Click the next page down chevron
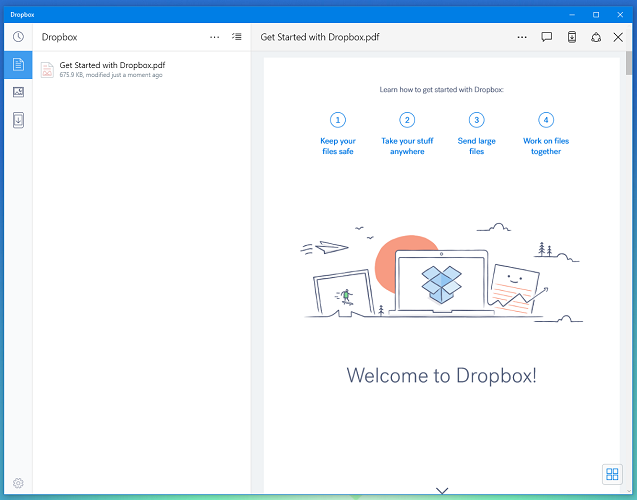637x500 pixels. pos(442,491)
